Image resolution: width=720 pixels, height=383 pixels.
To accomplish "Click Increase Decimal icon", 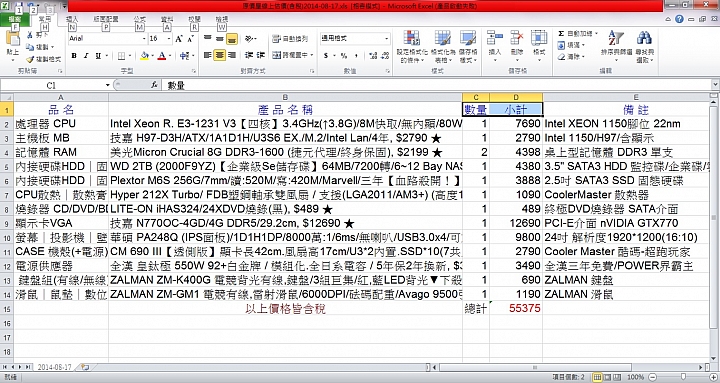I will 372,56.
